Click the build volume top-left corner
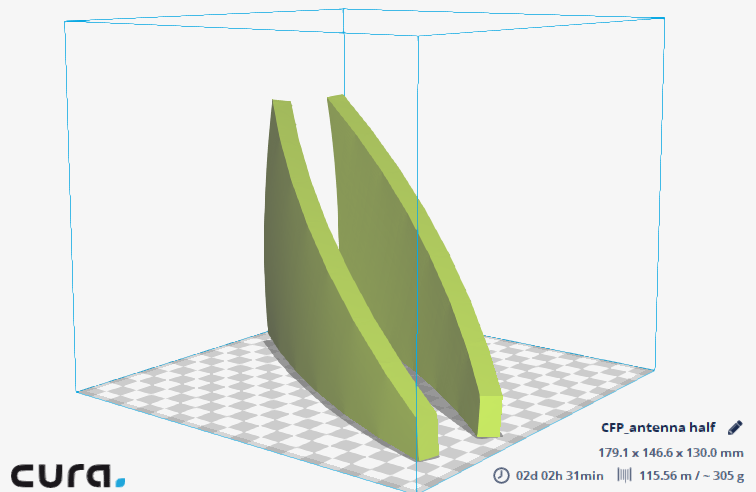The width and height of the screenshot is (756, 492). 66,21
